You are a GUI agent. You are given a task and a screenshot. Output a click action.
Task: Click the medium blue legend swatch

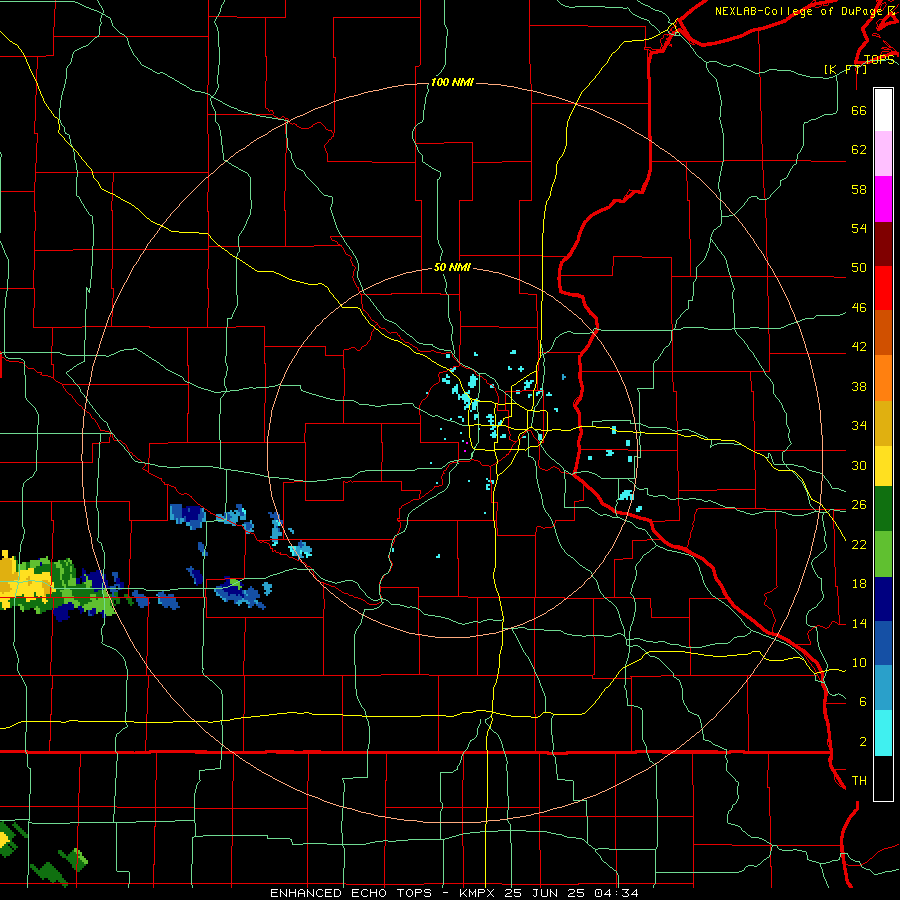[x=883, y=643]
